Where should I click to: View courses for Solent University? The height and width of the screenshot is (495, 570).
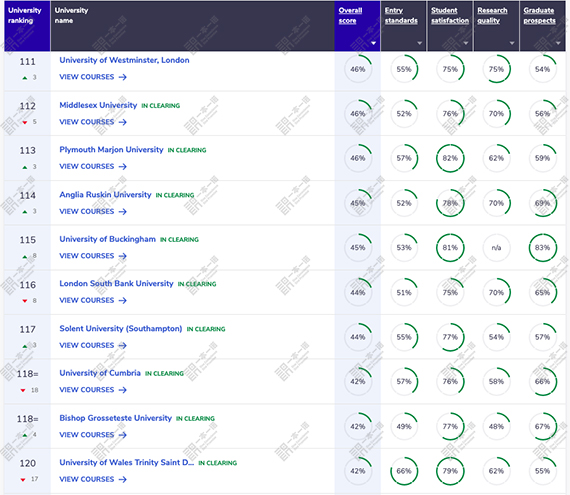point(93,345)
